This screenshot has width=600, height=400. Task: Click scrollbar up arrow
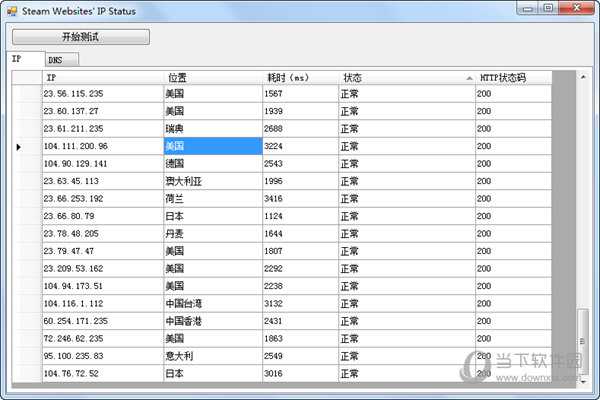(583, 77)
